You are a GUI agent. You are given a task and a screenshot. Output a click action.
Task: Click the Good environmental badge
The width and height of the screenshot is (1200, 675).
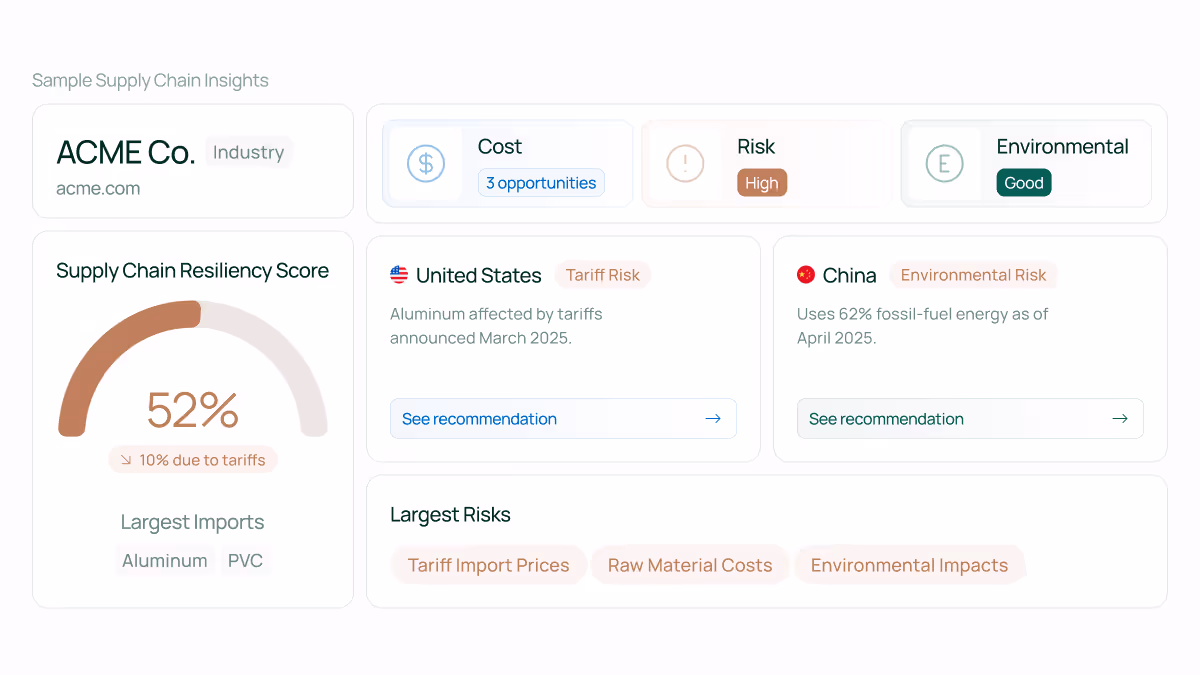pos(1024,183)
